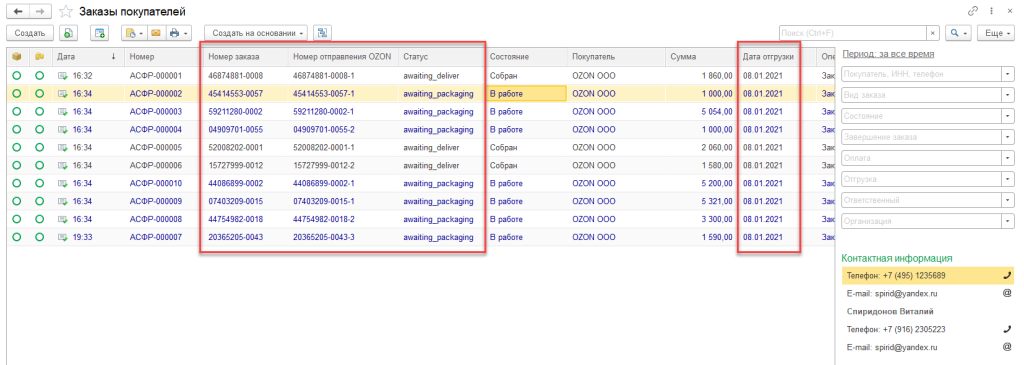1024x365 pixels.
Task: Click sum 2 060,00
Action: (x=718, y=147)
